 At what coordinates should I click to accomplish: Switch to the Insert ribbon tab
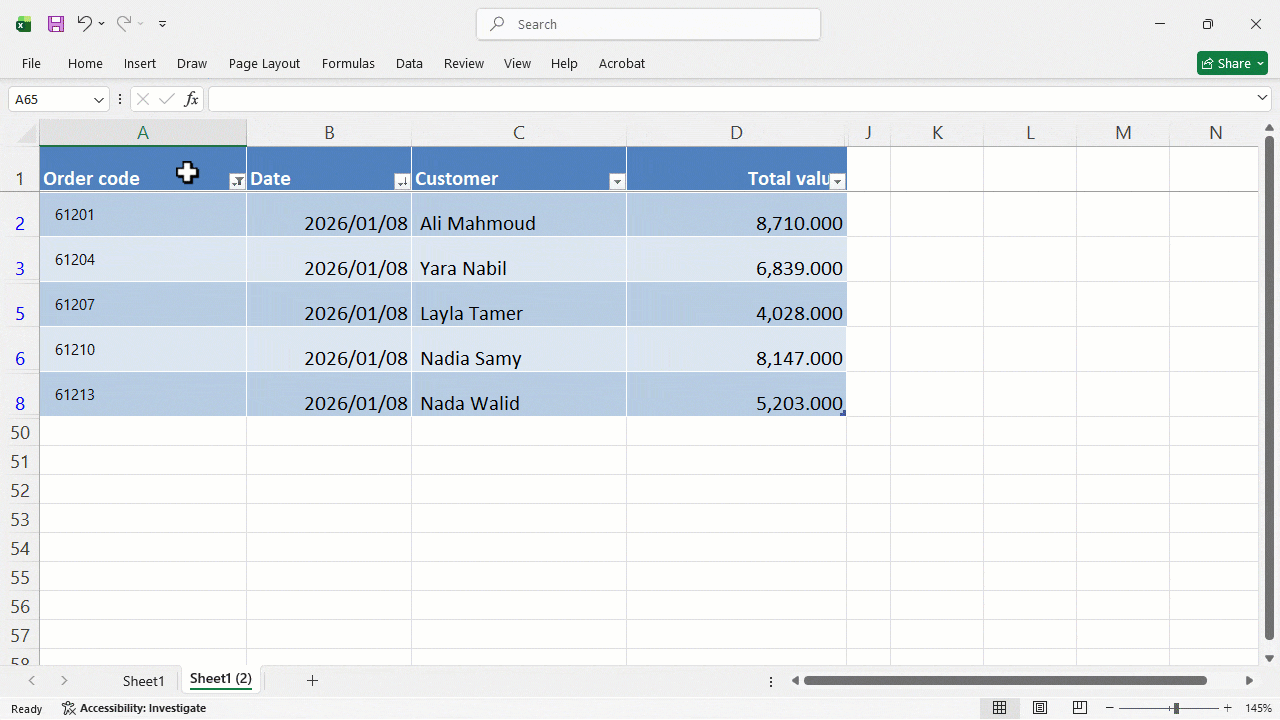coord(140,63)
